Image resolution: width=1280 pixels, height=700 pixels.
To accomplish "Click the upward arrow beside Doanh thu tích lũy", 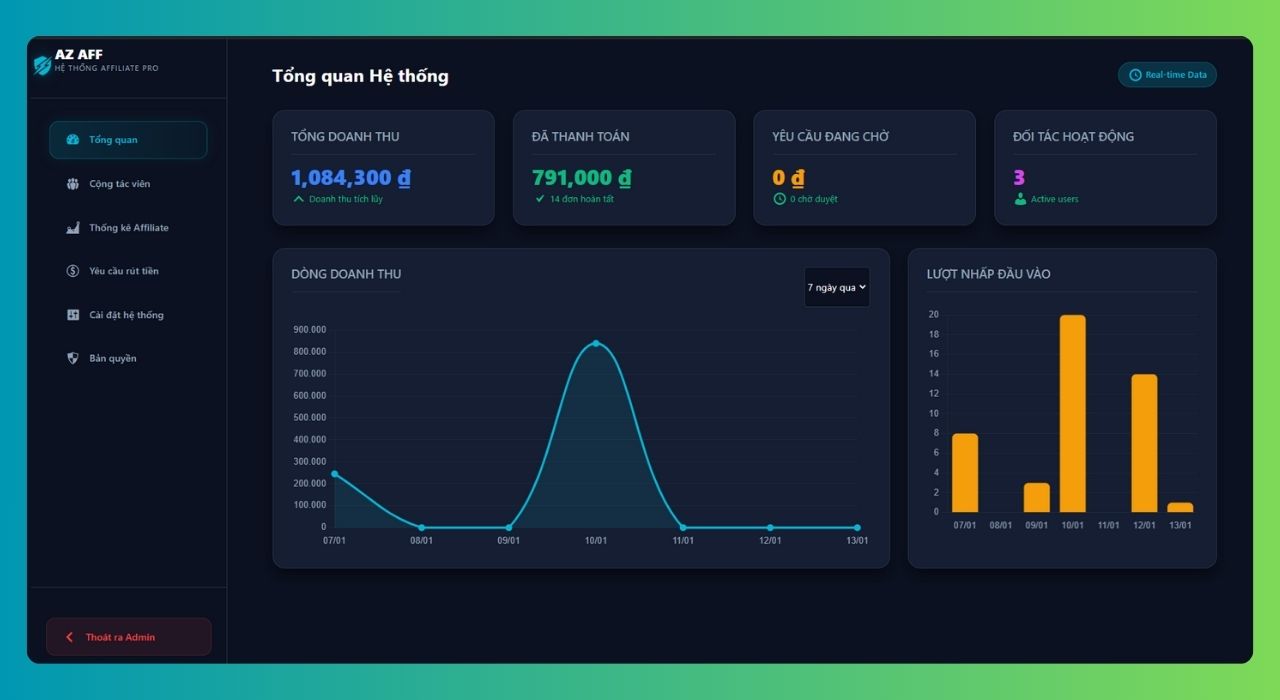I will coord(297,199).
